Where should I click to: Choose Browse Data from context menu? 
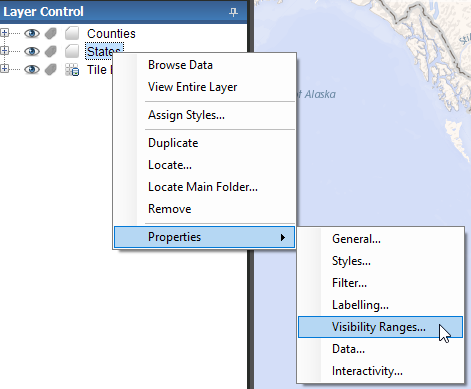pos(204,65)
